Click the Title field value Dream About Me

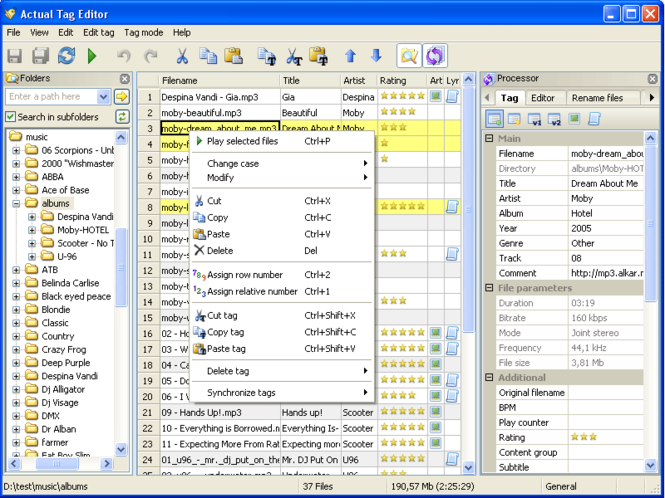pos(605,184)
